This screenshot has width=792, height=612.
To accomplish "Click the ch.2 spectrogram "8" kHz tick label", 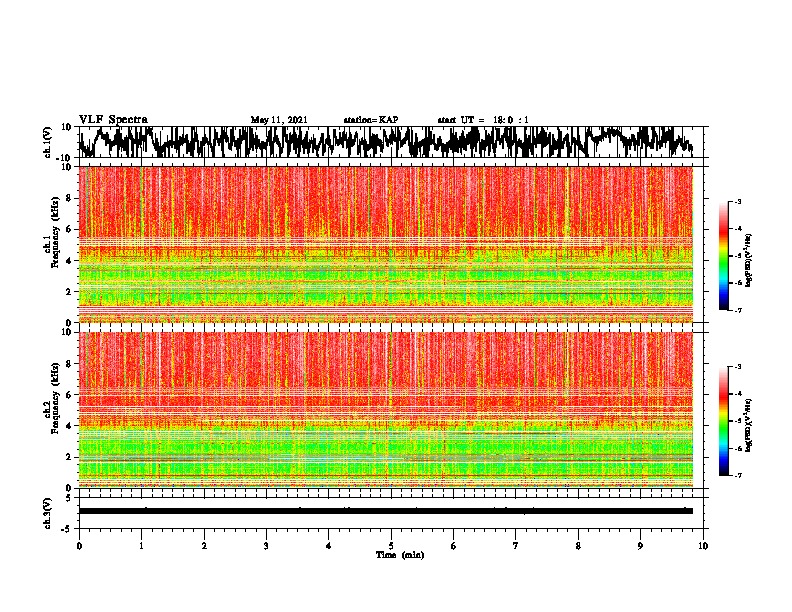I will coord(69,364).
